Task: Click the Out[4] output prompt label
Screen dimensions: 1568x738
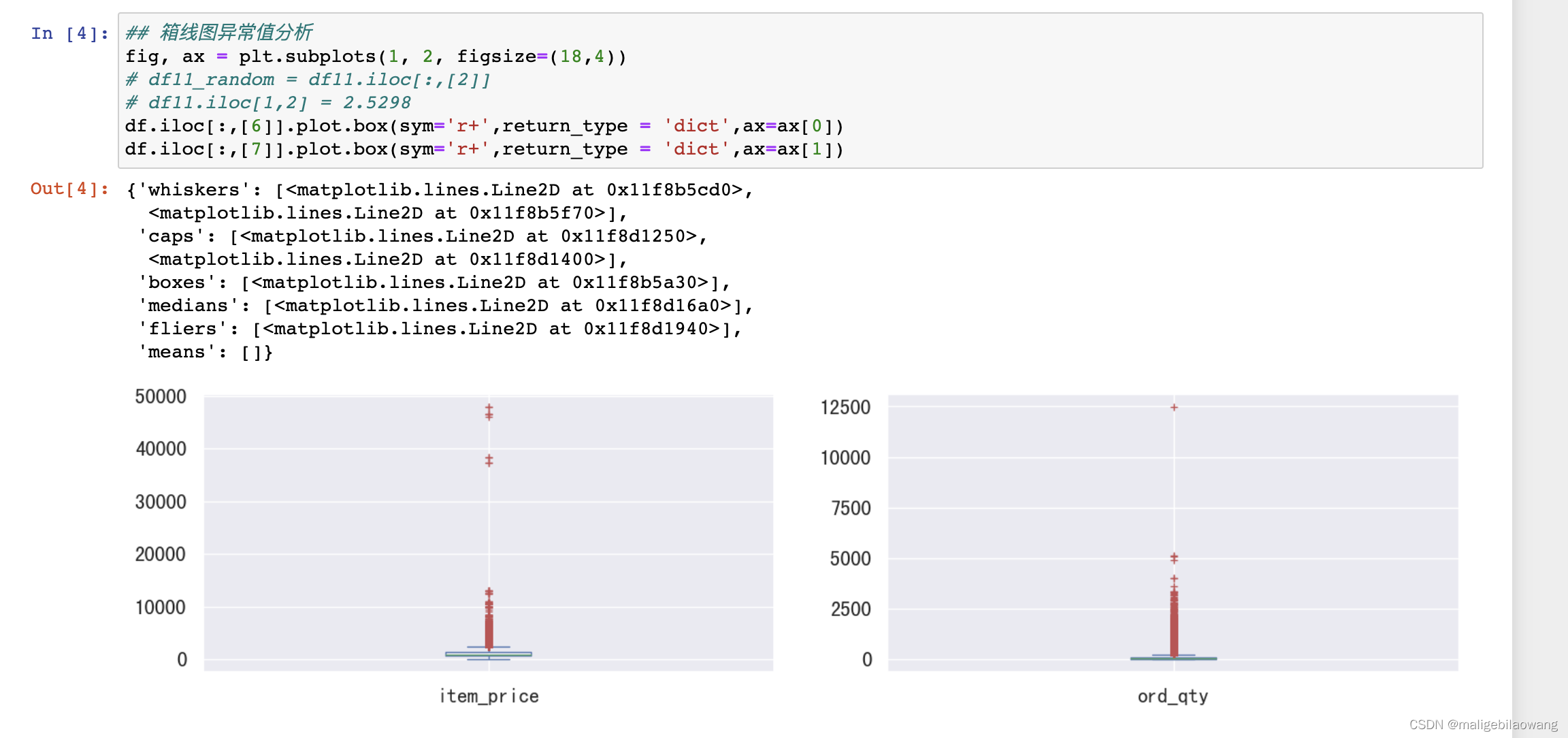Action: tap(69, 189)
